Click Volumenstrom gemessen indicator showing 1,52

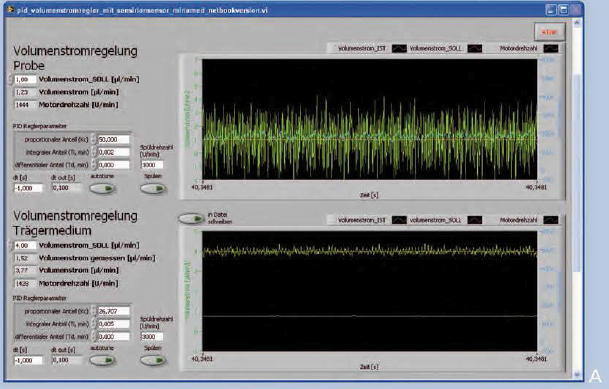point(25,258)
